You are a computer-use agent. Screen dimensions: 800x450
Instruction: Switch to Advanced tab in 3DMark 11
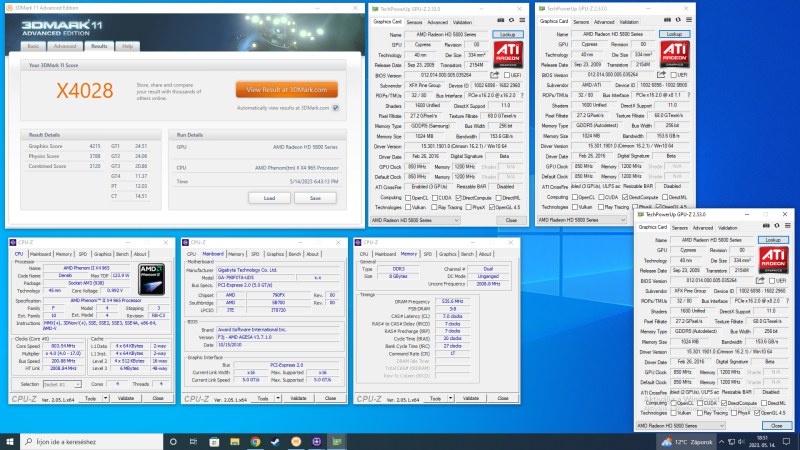click(x=65, y=46)
